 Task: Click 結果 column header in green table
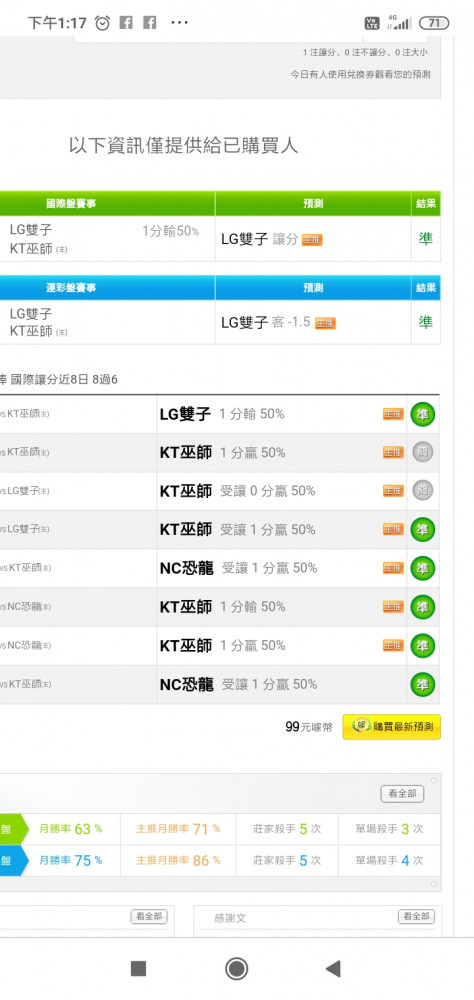point(426,203)
